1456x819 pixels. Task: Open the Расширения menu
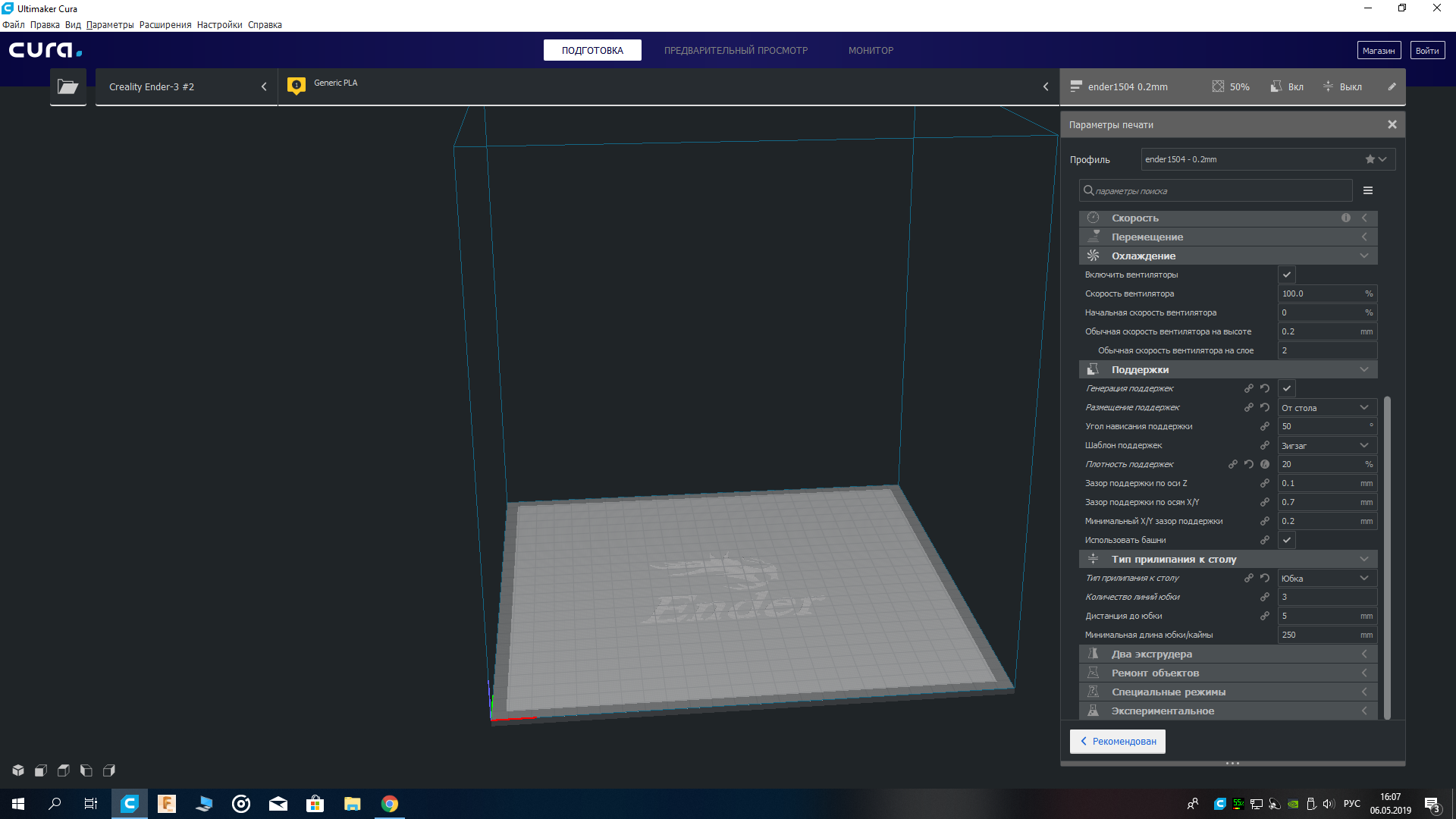[x=165, y=24]
